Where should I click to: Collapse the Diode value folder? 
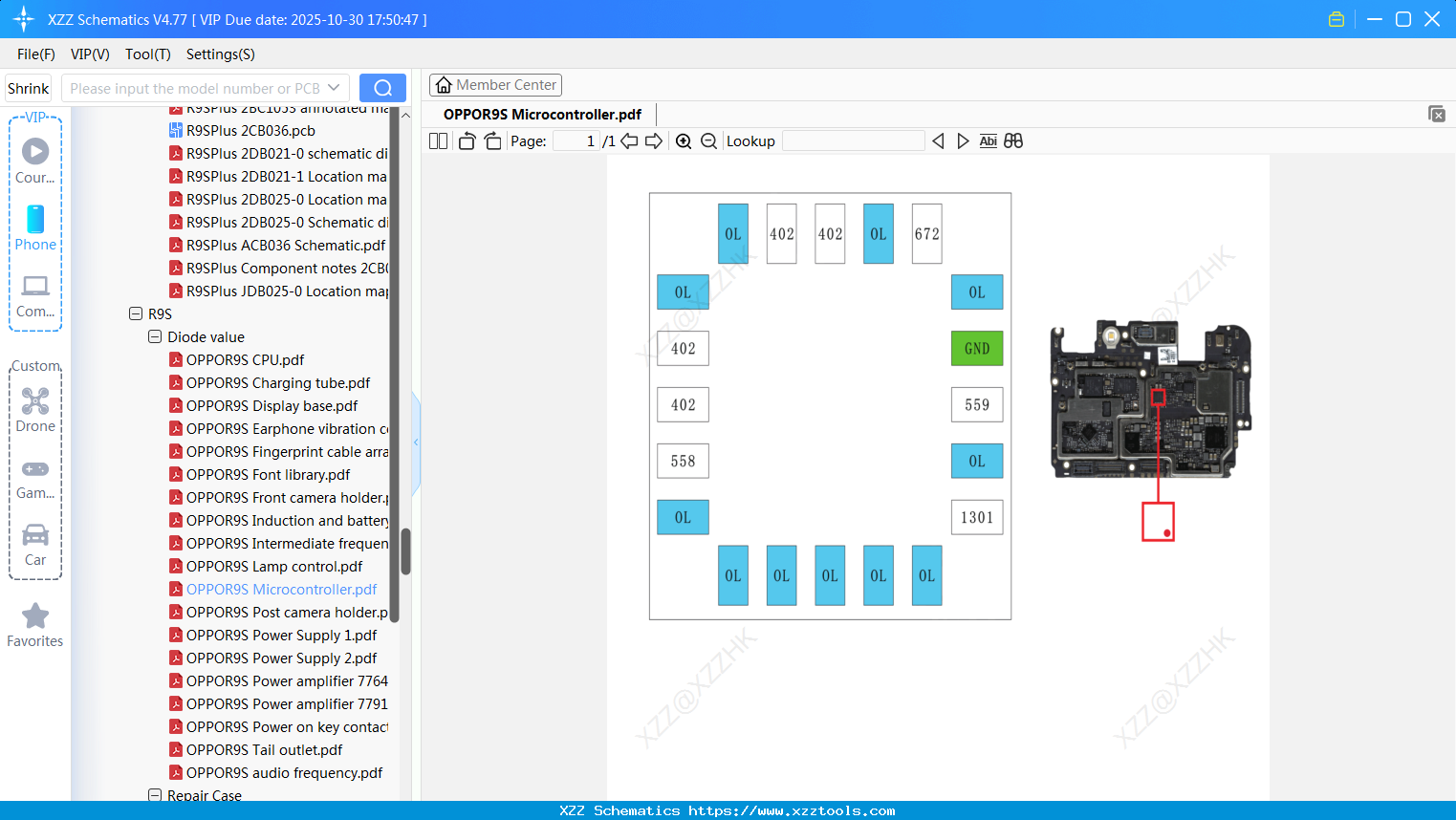coord(155,336)
